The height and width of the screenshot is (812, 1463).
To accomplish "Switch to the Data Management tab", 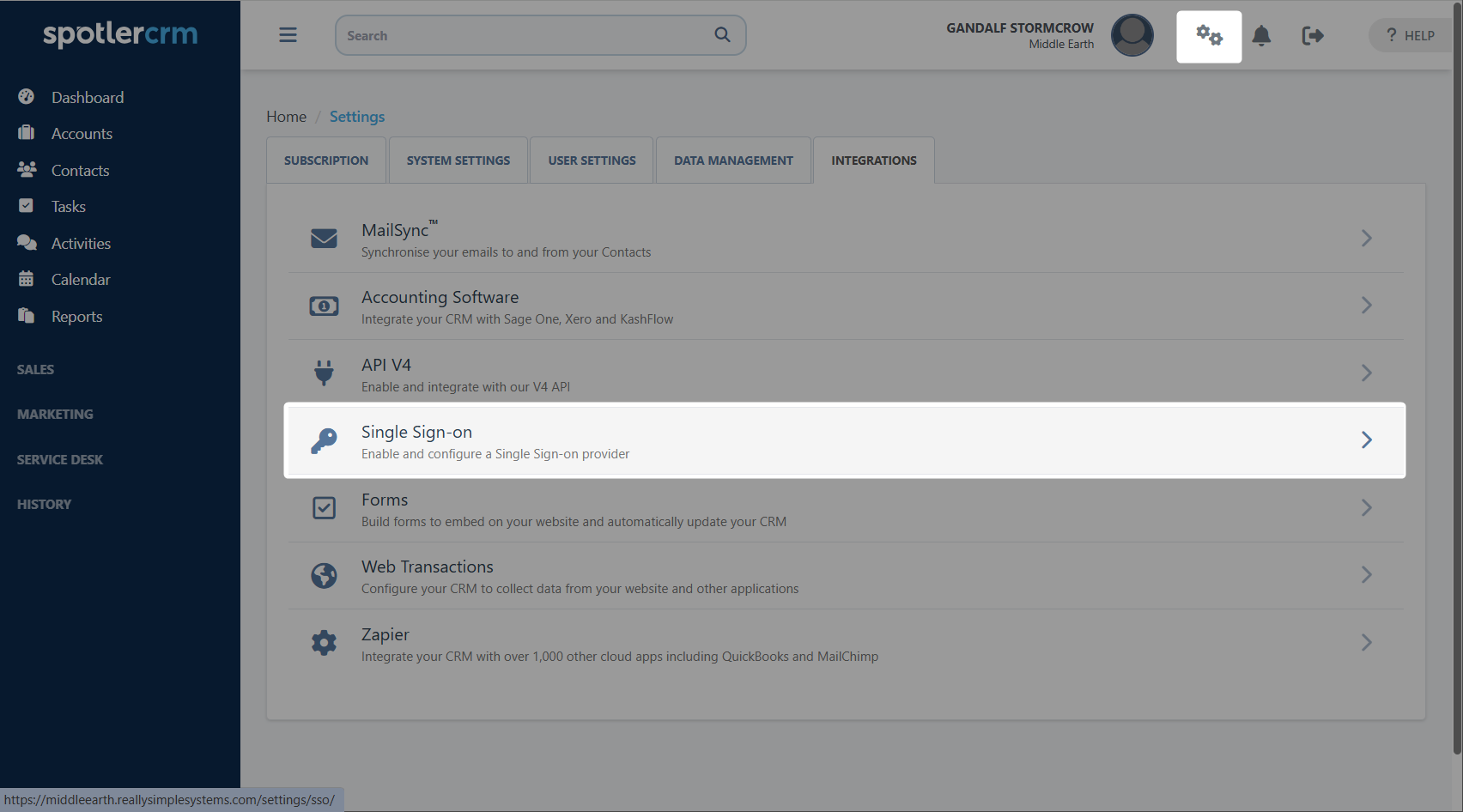I will click(734, 161).
